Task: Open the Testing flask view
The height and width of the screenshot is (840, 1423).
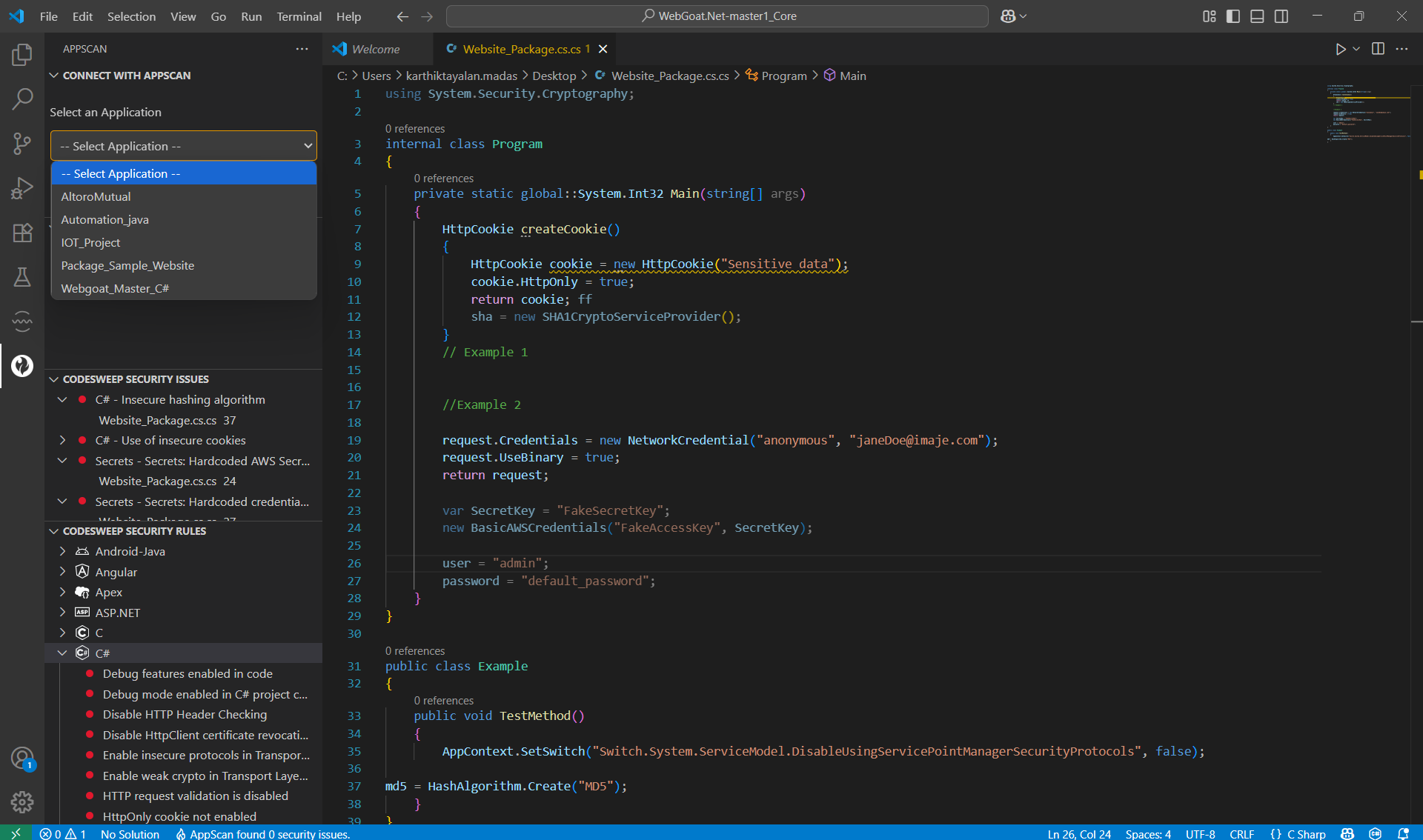Action: (22, 277)
